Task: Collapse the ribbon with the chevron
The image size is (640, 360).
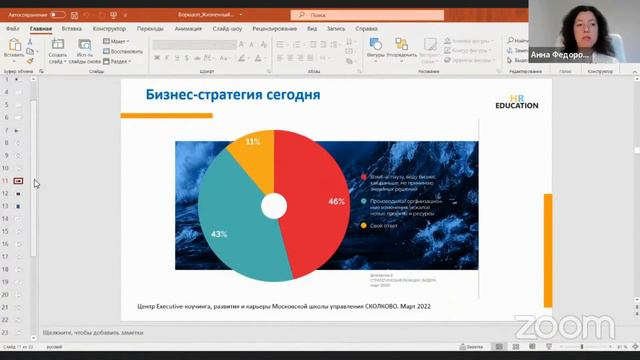Action: point(635,71)
